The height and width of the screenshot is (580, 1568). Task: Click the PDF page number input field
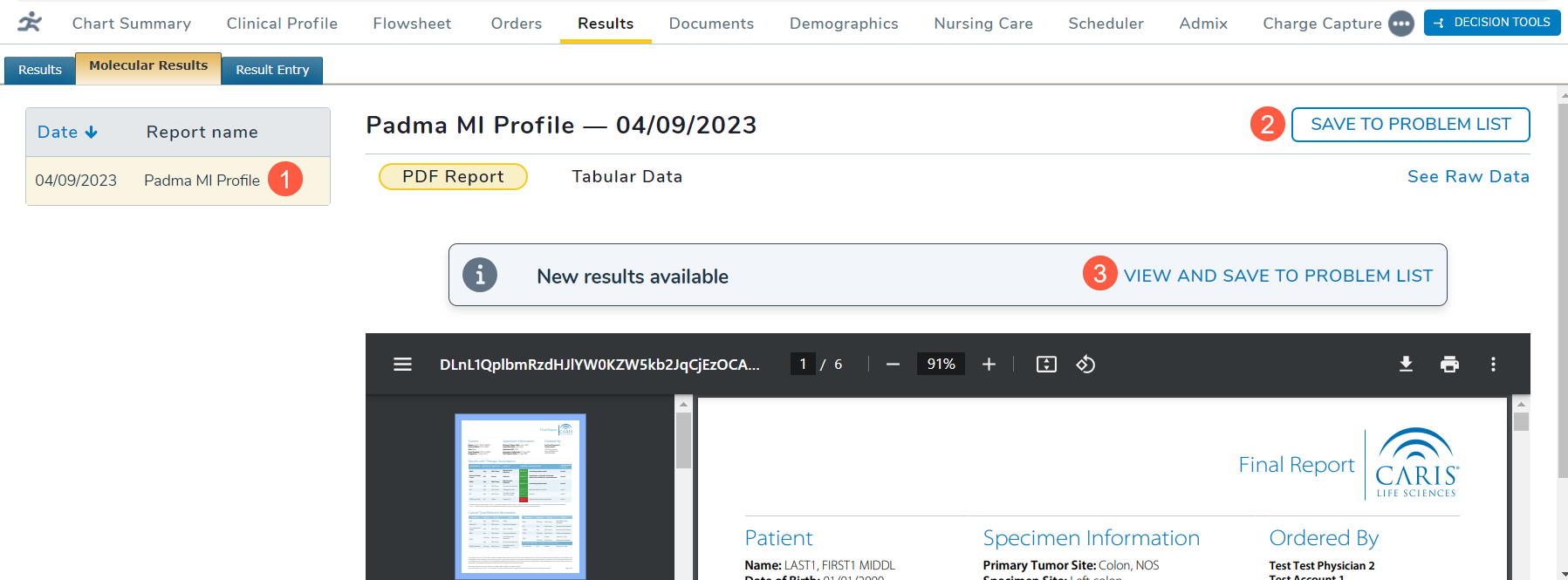(803, 365)
